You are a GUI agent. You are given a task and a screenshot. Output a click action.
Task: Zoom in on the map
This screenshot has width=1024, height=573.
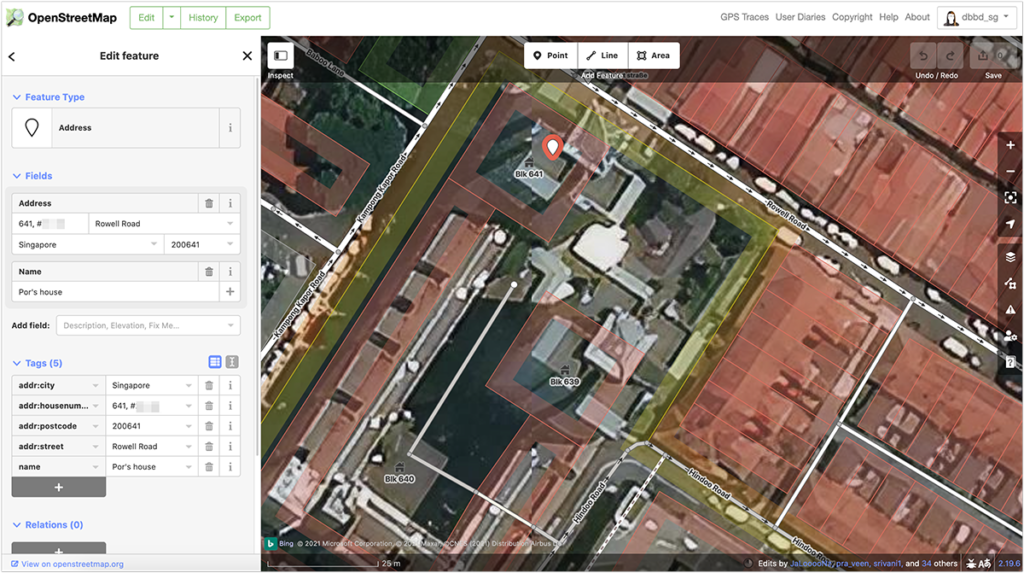pyautogui.click(x=1011, y=145)
